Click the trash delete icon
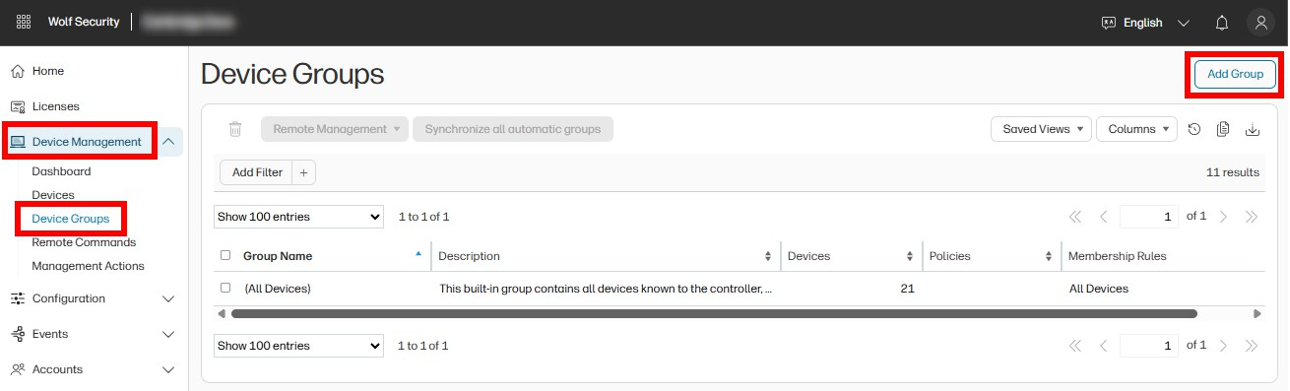1290x391 pixels. tap(235, 129)
